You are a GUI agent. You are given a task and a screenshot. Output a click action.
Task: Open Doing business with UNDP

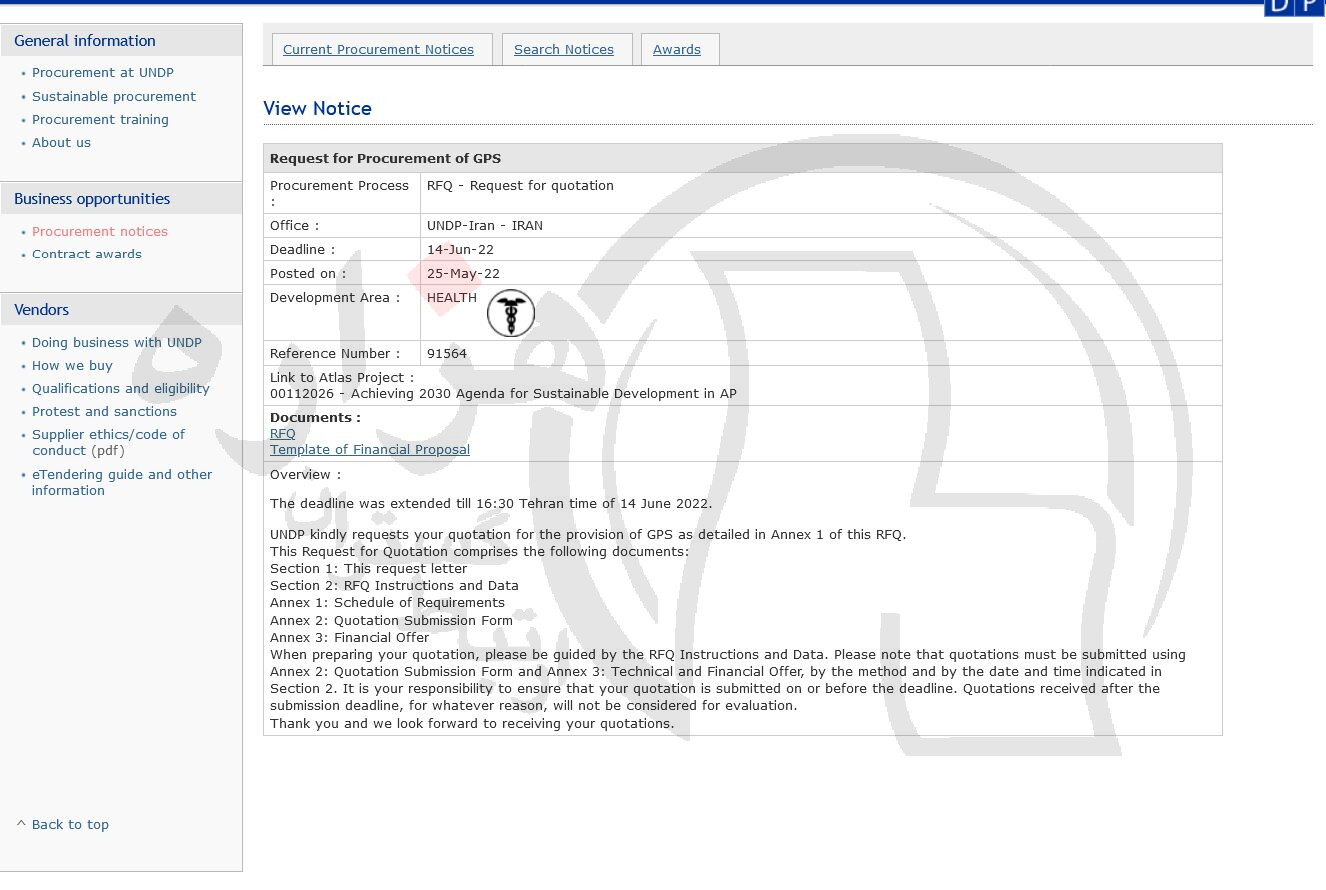coord(117,342)
